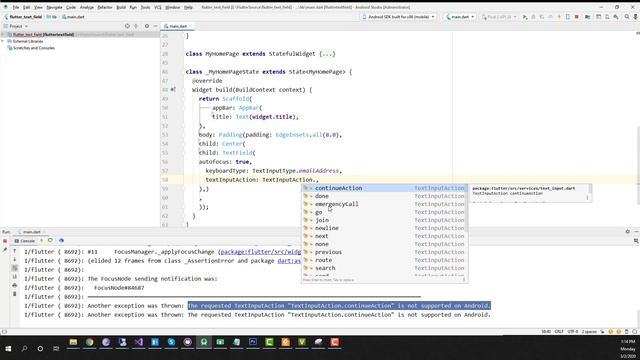The height and width of the screenshot is (360, 640).
Task: Click the locate target icon in Project panel
Action: pyautogui.click(x=127, y=26)
